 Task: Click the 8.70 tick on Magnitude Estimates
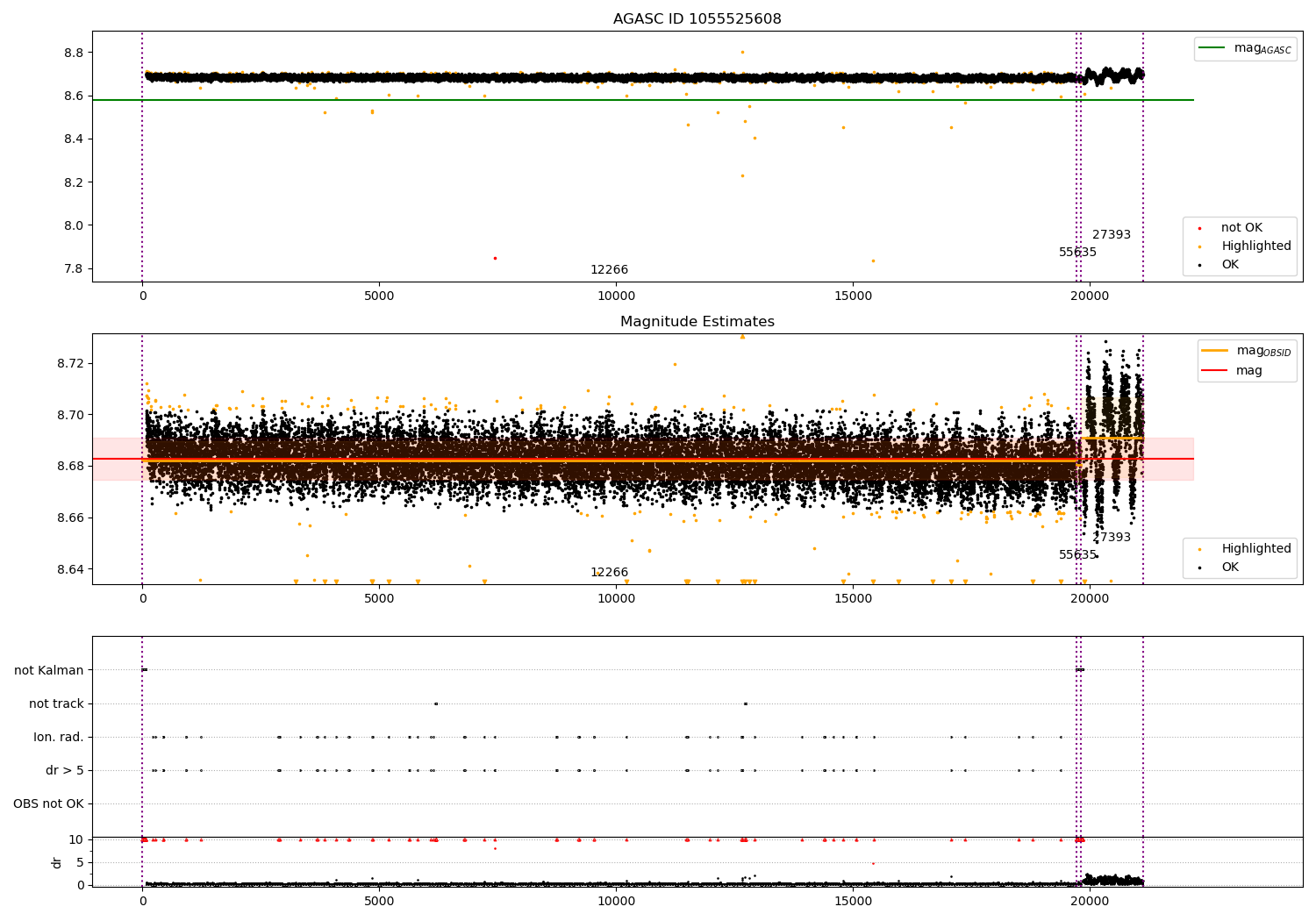68,415
